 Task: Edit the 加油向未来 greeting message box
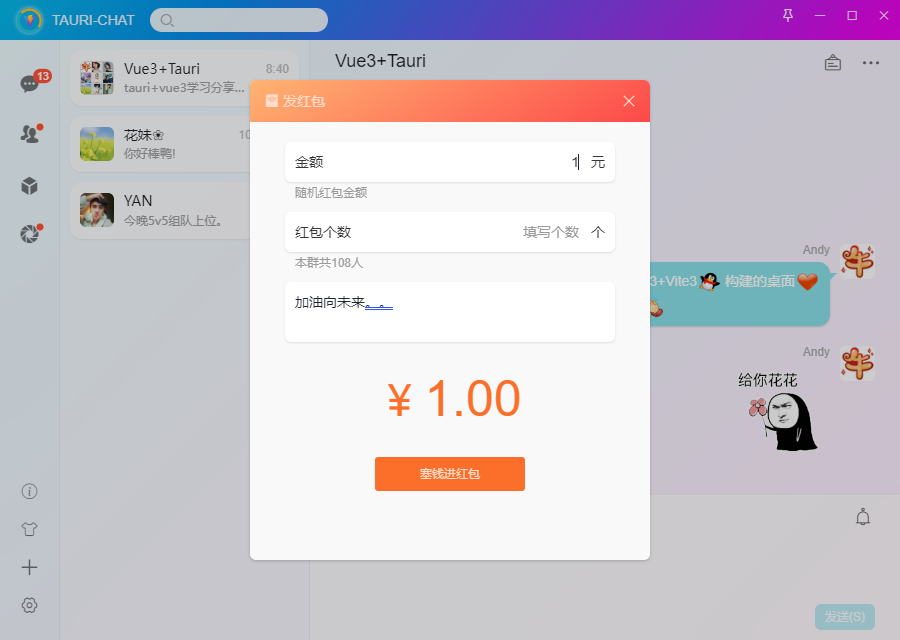click(x=449, y=312)
